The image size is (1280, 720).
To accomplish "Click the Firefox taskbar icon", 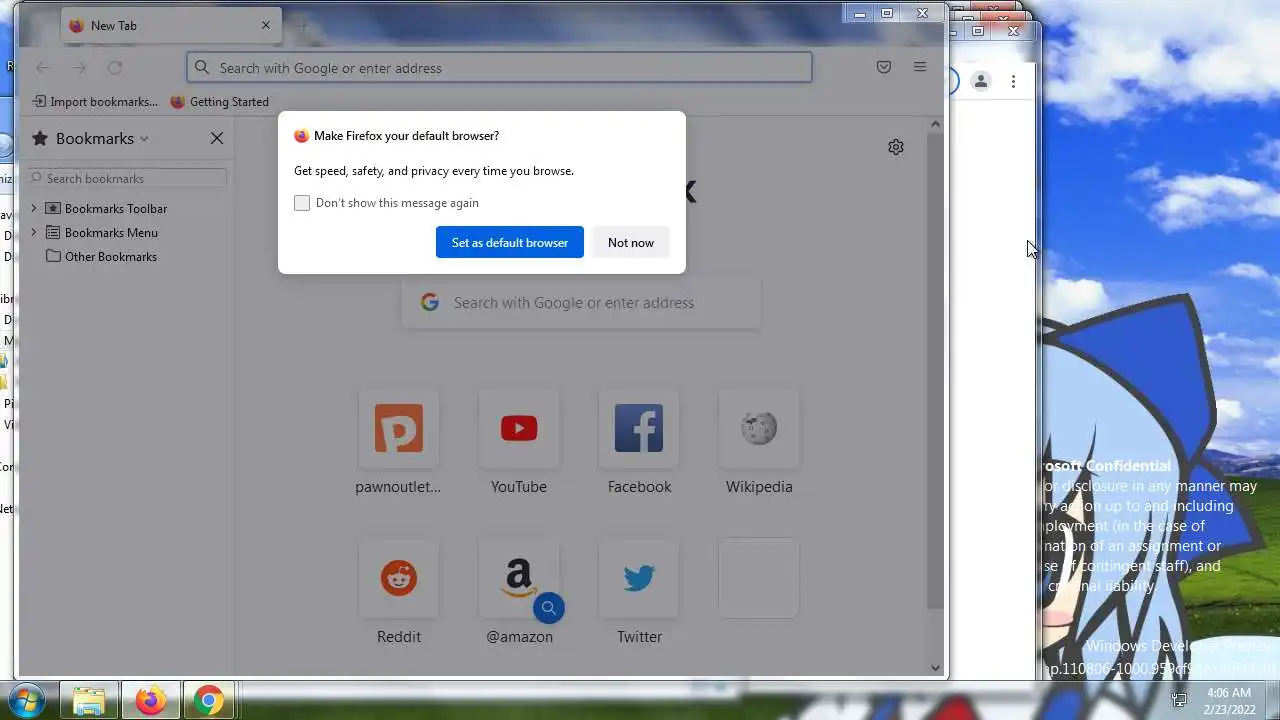I will 151,700.
